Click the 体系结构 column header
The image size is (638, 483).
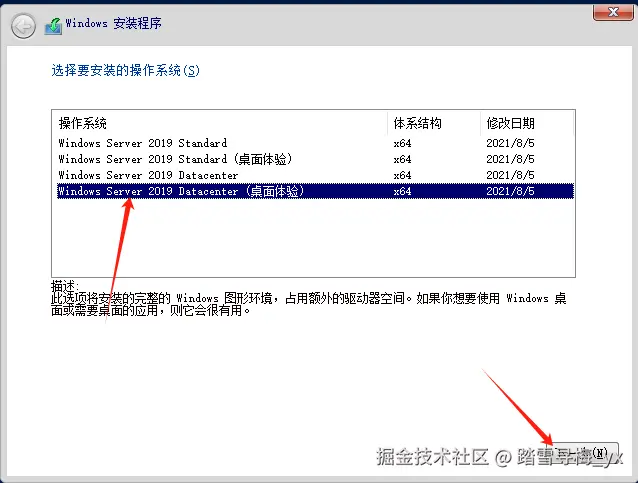click(434, 123)
